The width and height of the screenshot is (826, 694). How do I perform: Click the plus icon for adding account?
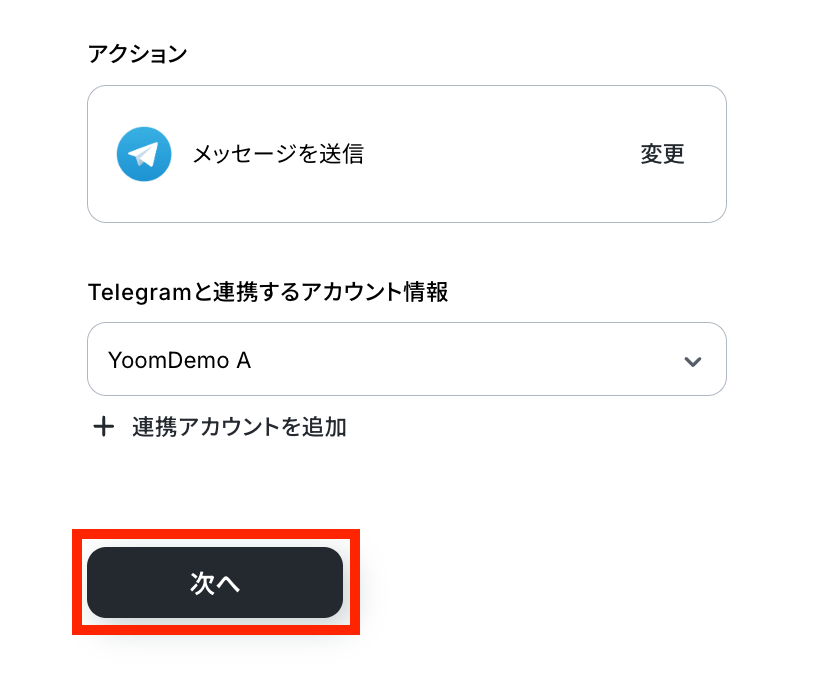103,428
